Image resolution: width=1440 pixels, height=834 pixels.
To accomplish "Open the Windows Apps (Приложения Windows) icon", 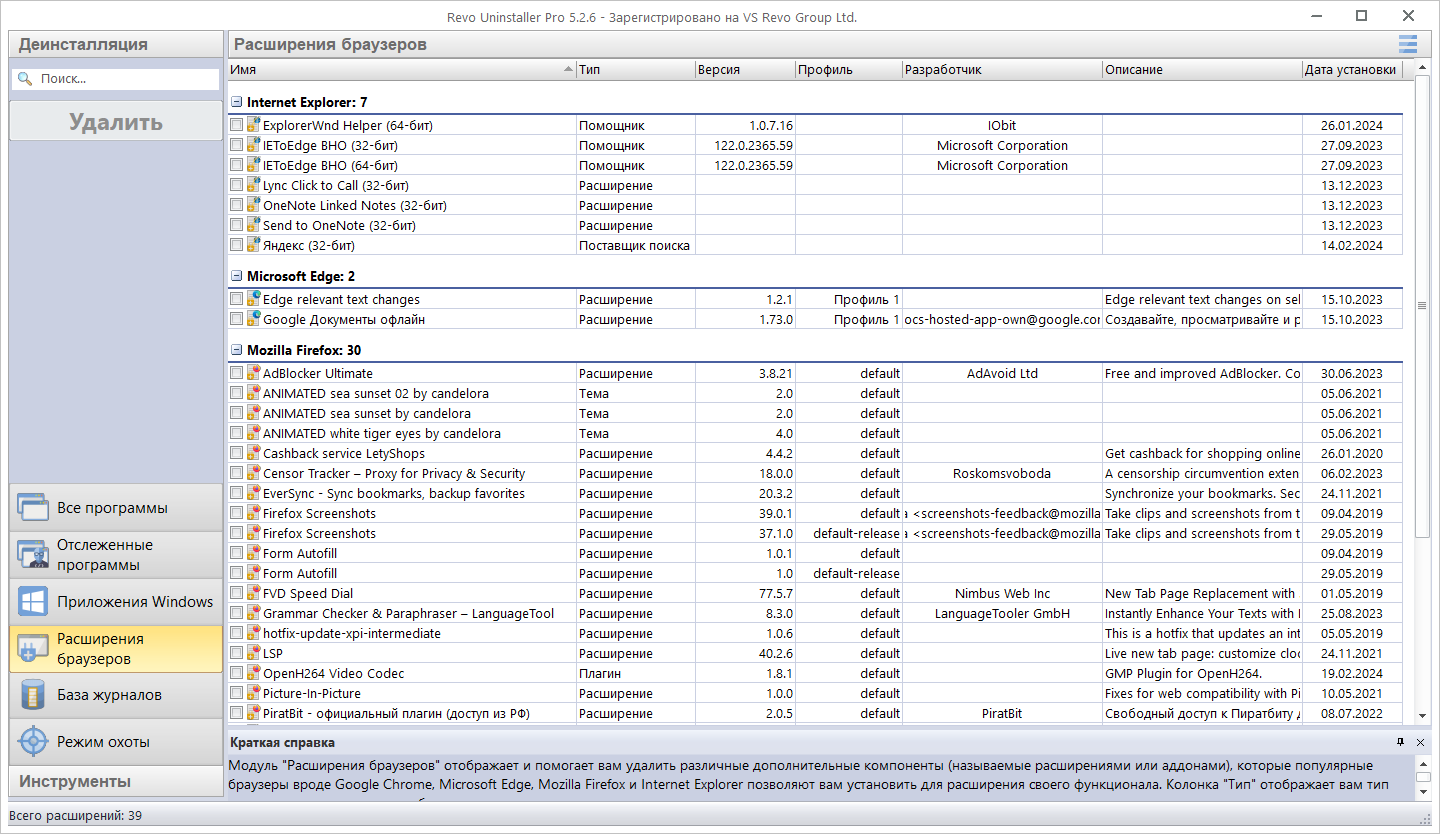I will coord(33,601).
